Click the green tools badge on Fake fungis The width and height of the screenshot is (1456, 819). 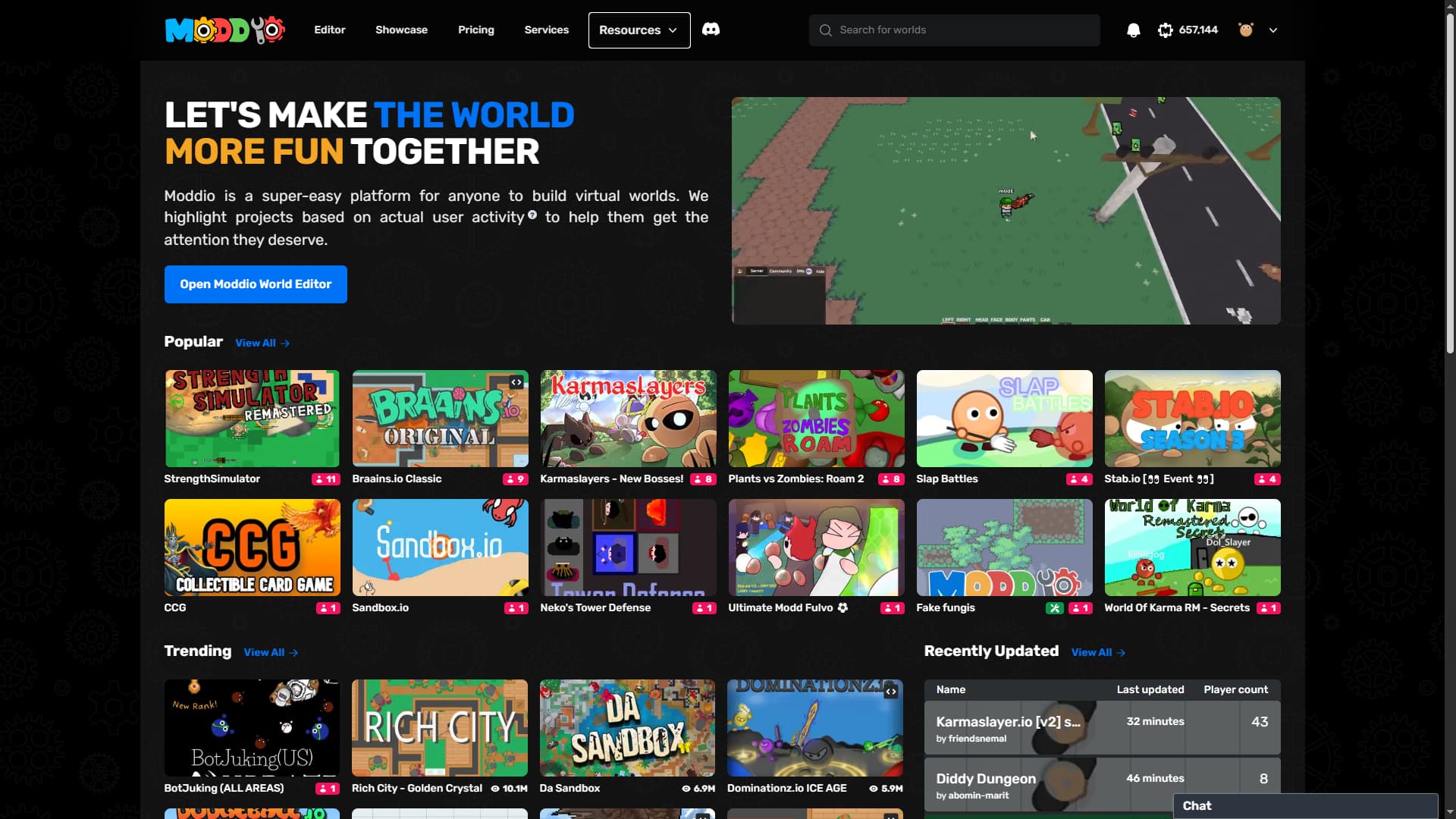pos(1054,608)
